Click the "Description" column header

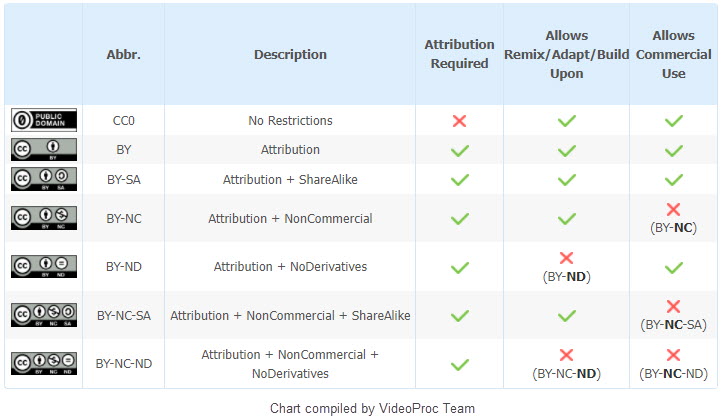[290, 55]
